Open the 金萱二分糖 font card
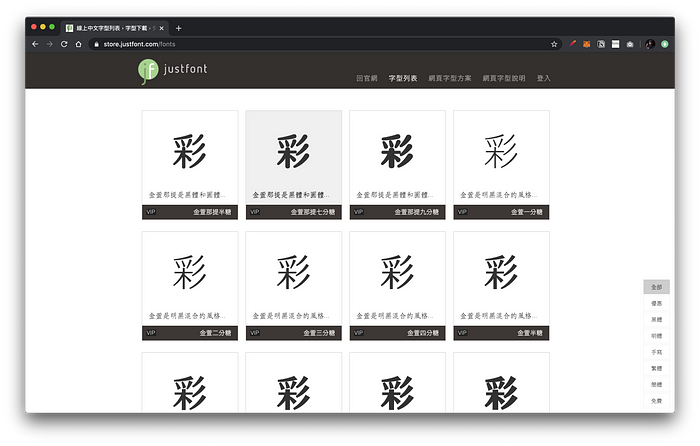700x446 pixels. point(190,286)
